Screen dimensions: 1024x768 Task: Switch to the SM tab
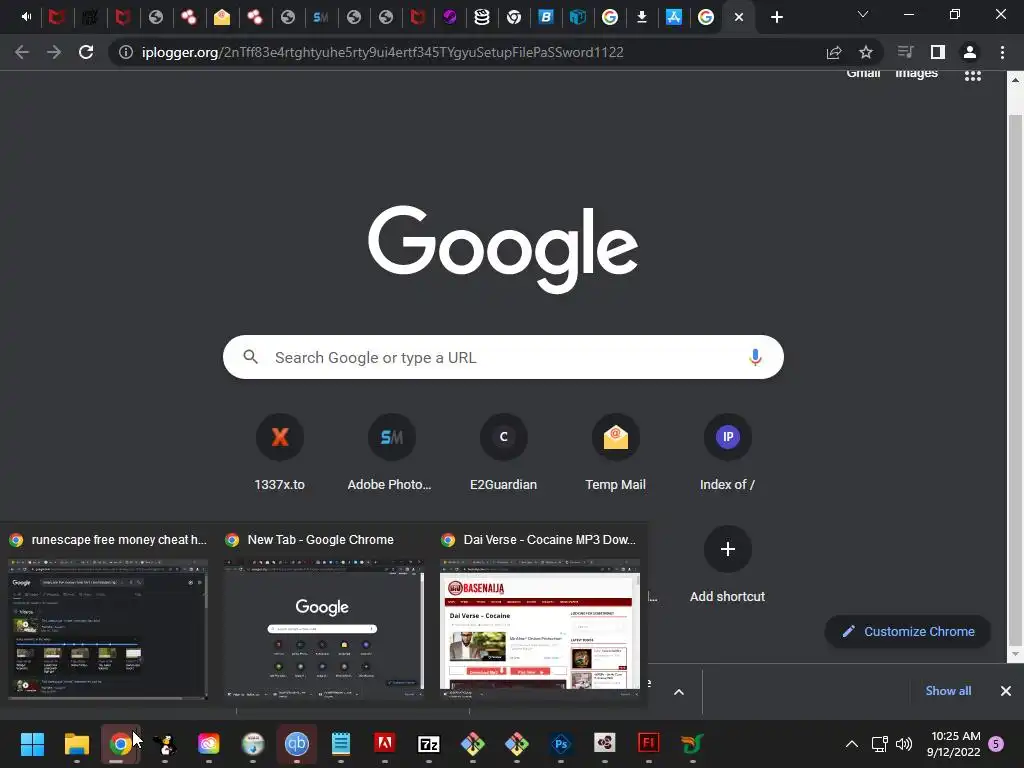pos(321,17)
